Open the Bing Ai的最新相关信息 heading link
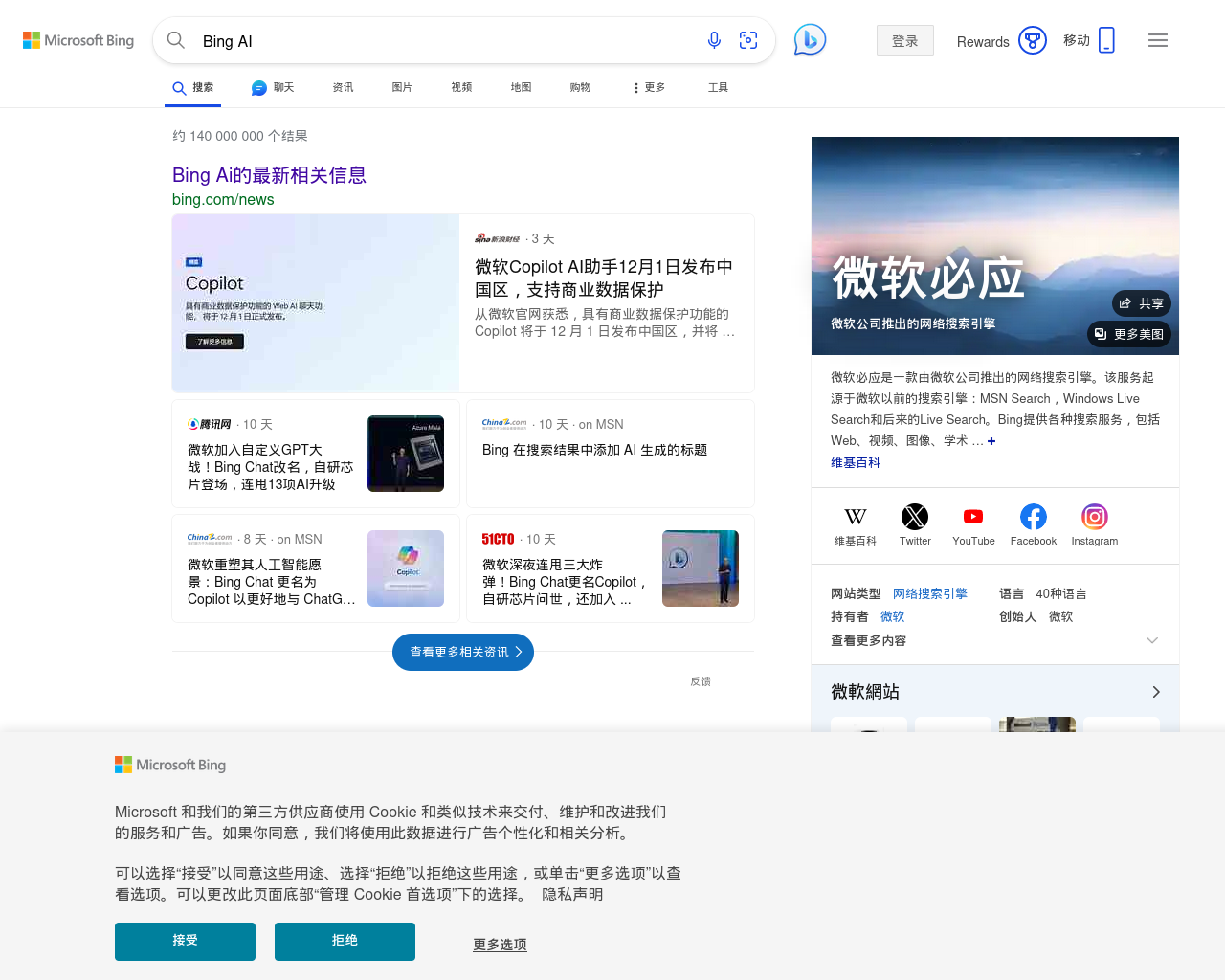1225x980 pixels. [x=269, y=175]
